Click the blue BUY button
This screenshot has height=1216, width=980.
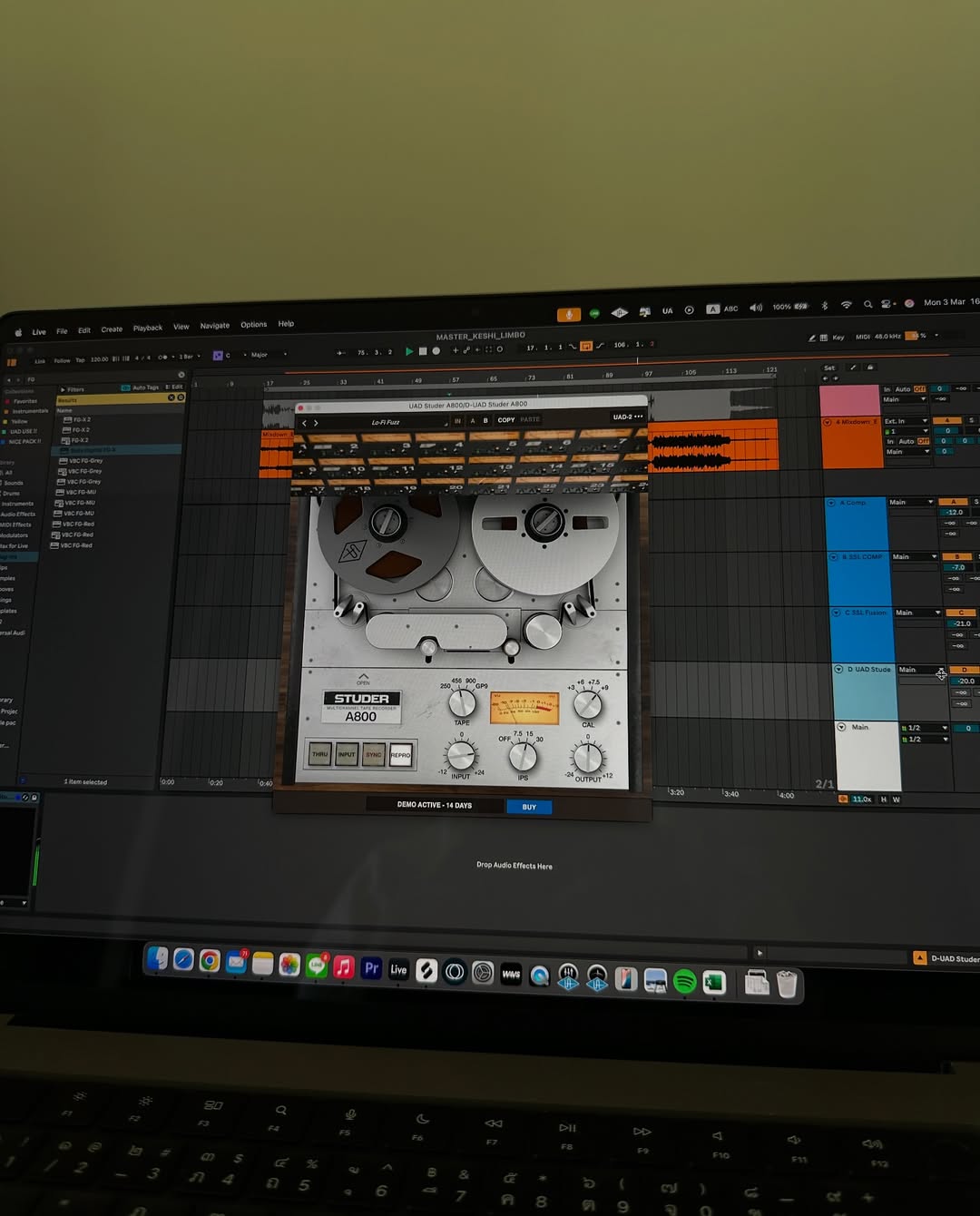coord(529,807)
